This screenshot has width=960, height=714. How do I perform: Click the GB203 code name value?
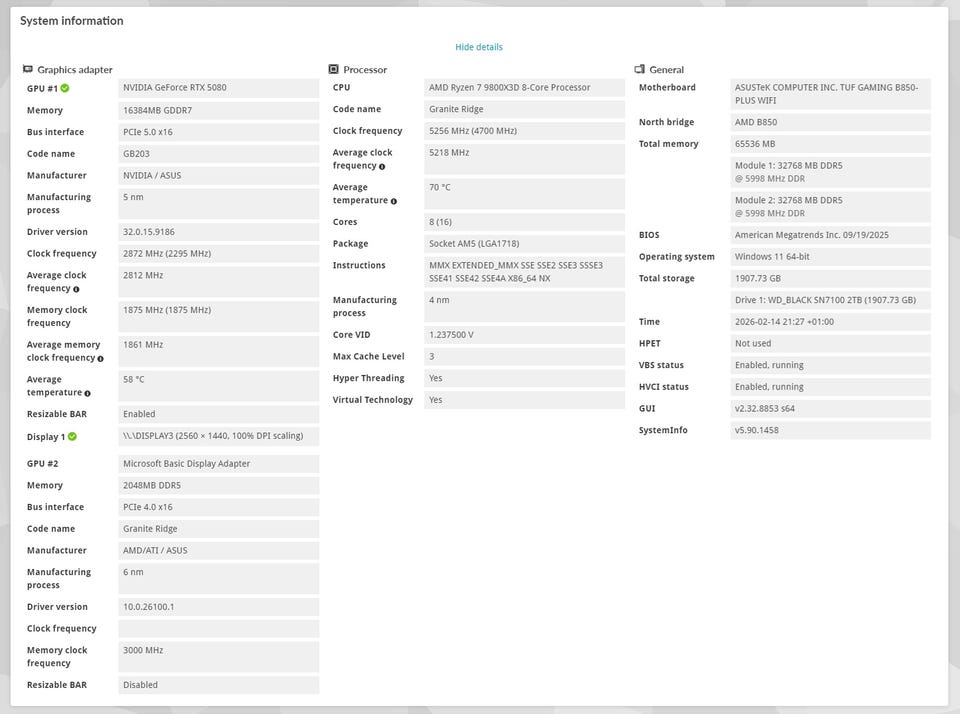pyautogui.click(x=219, y=154)
